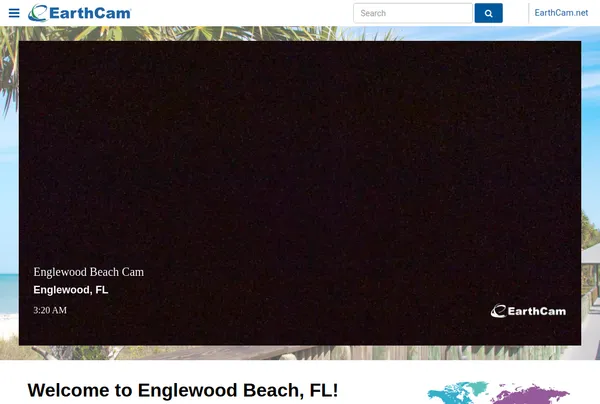Click the Englewood, FL location label

tap(71, 290)
